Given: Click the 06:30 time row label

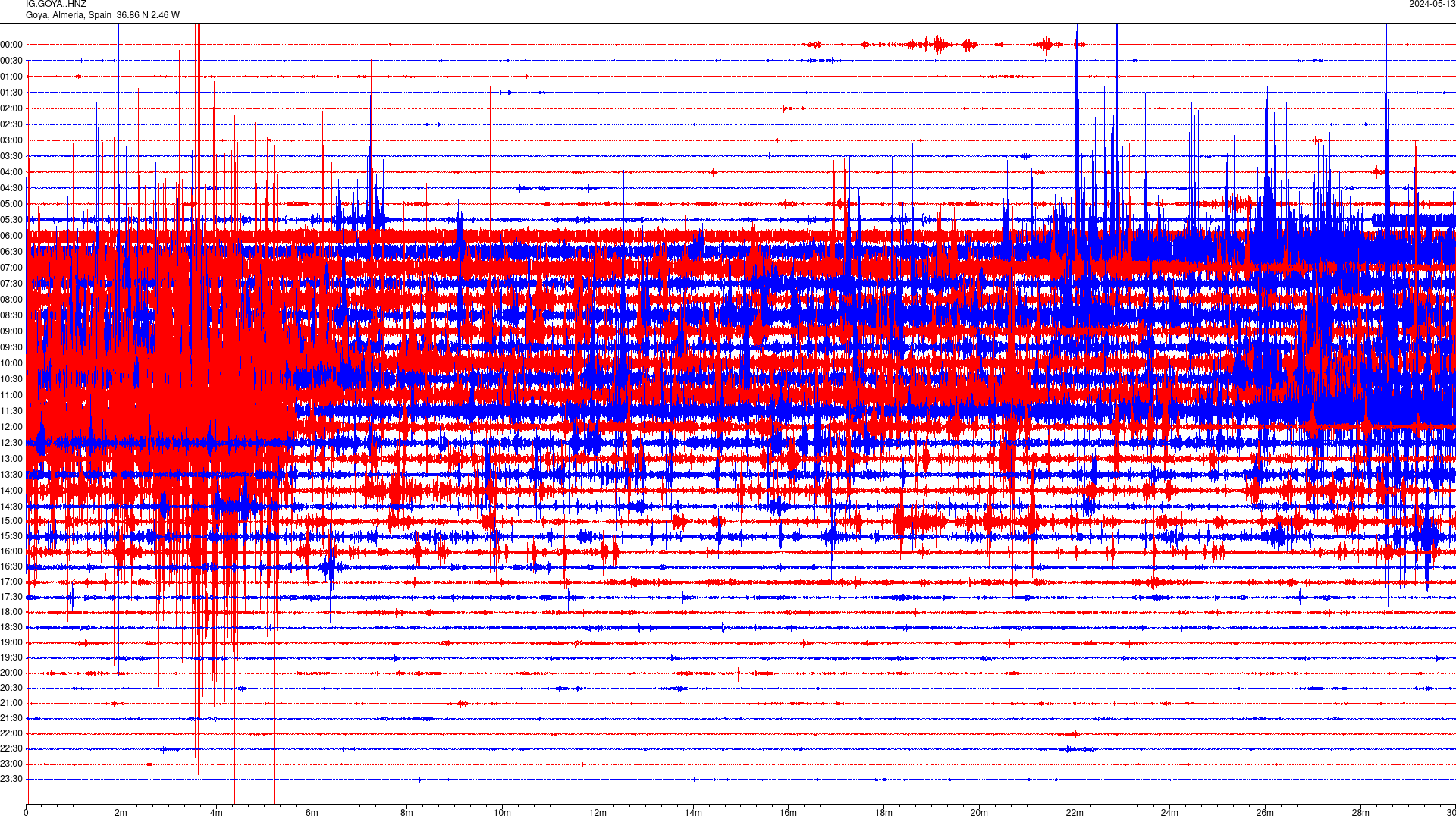Looking at the screenshot, I should click(11, 252).
